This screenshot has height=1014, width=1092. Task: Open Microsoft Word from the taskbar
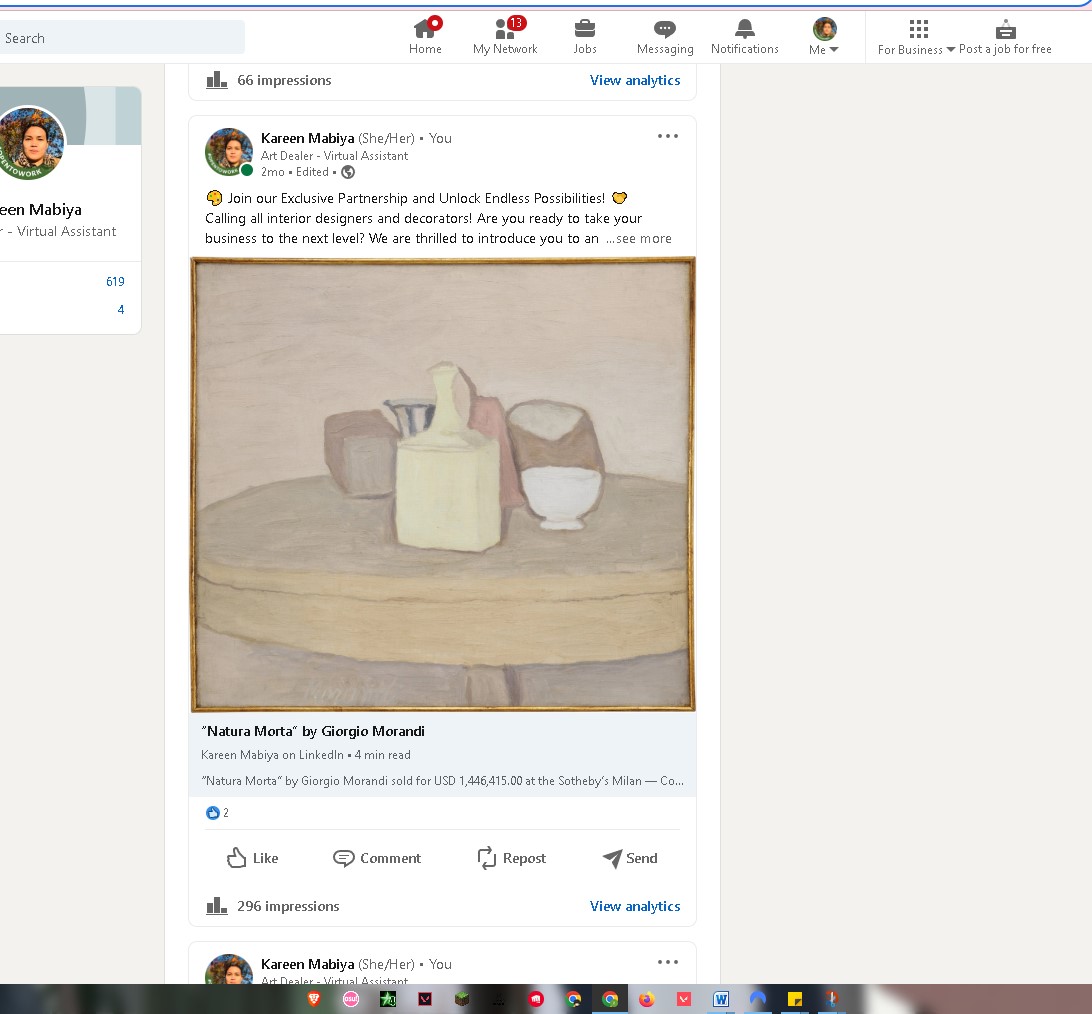click(x=721, y=999)
